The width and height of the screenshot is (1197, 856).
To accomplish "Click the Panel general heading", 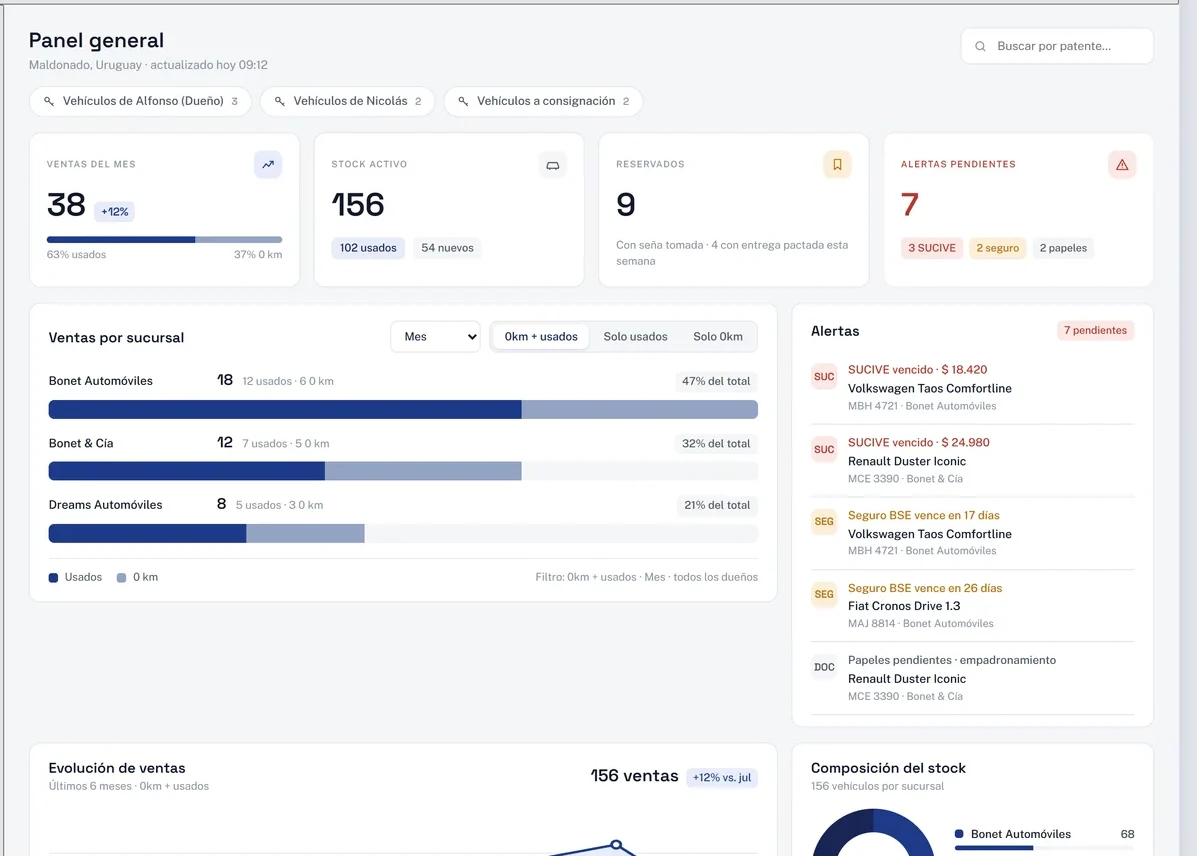I will 96,40.
